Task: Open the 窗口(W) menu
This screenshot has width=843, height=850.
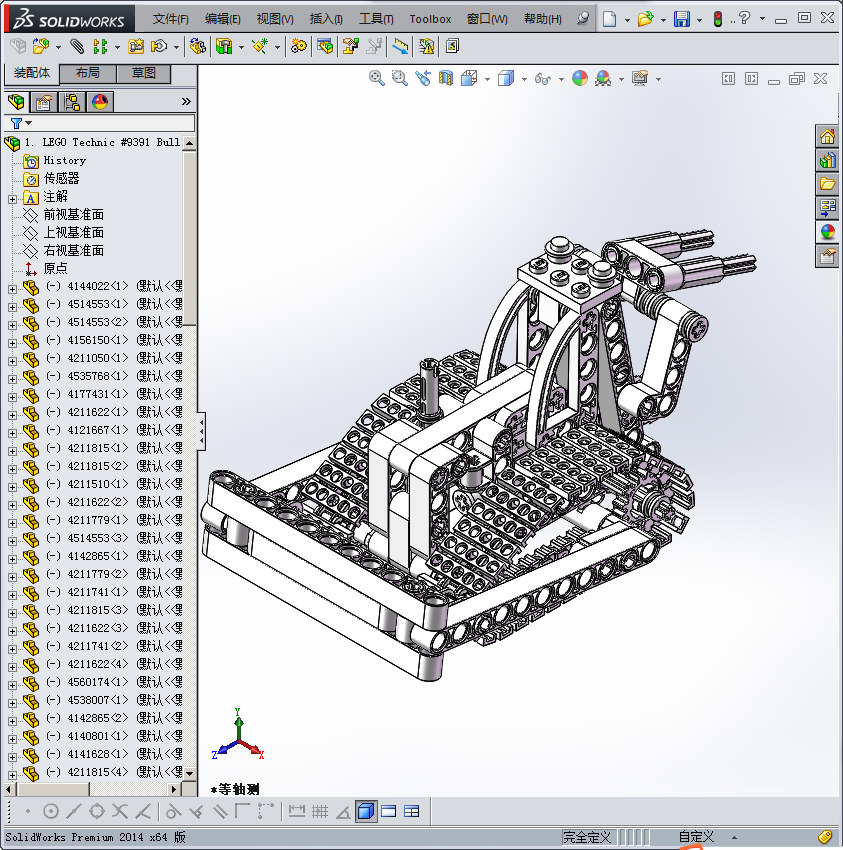Action: (x=487, y=19)
